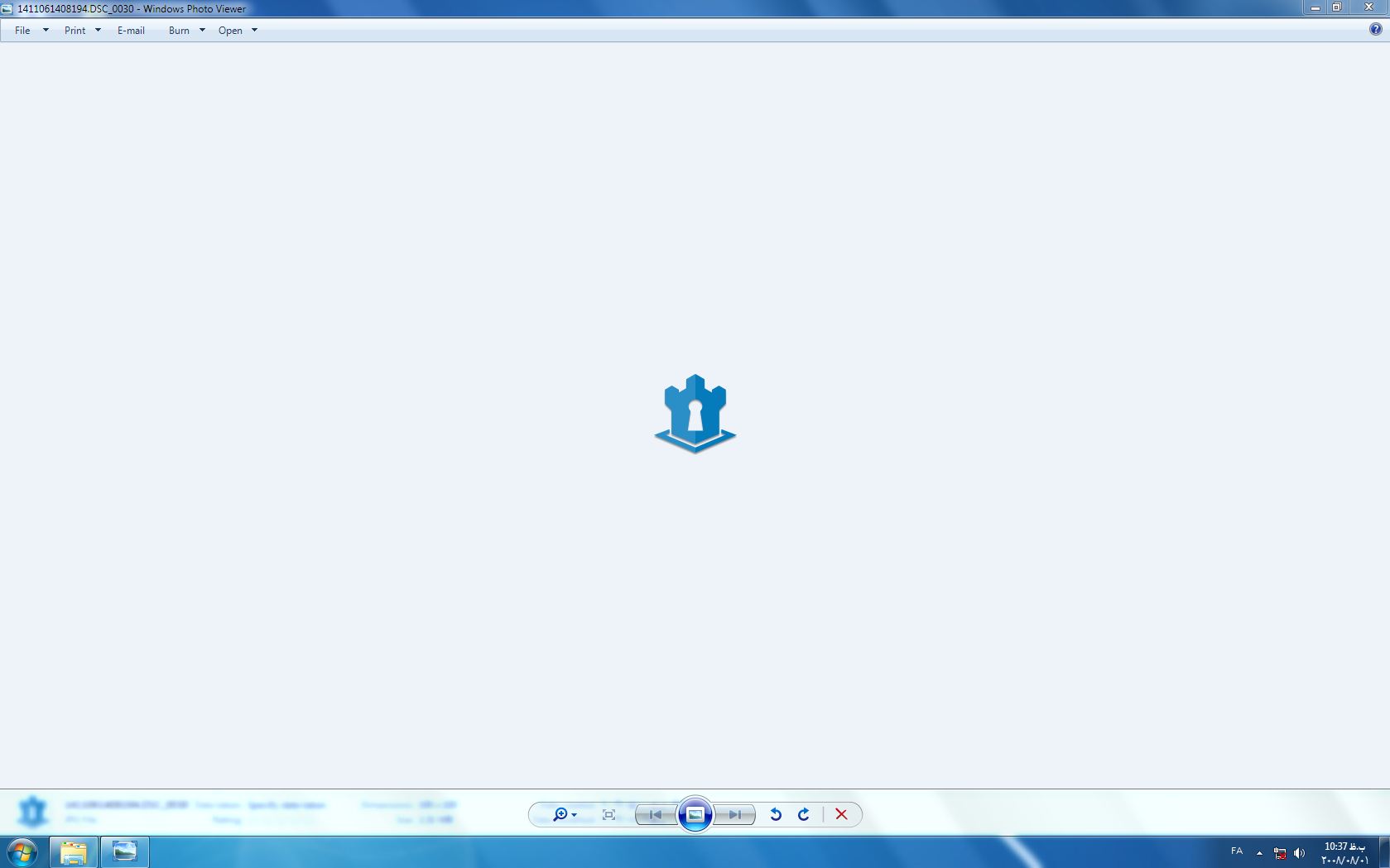Expand the Burn dropdown arrow
The height and width of the screenshot is (868, 1390).
coord(202,31)
